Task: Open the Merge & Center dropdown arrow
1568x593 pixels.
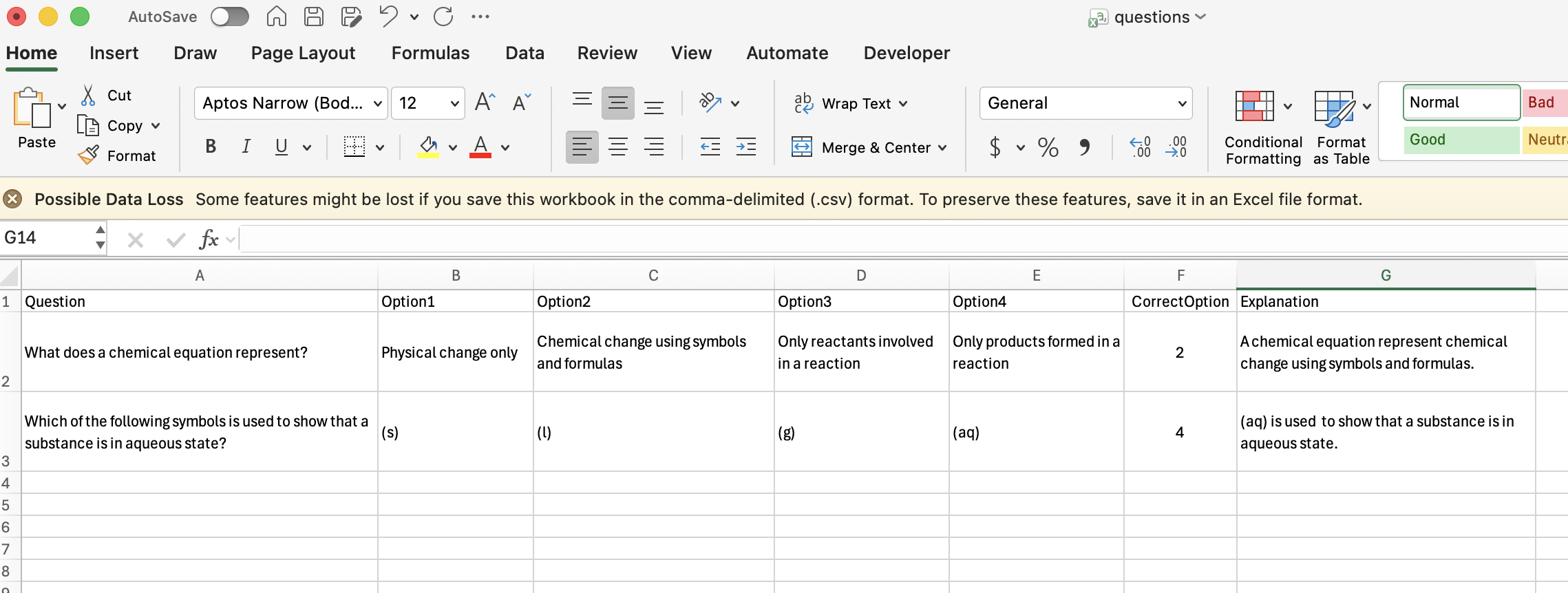Action: 942,147
